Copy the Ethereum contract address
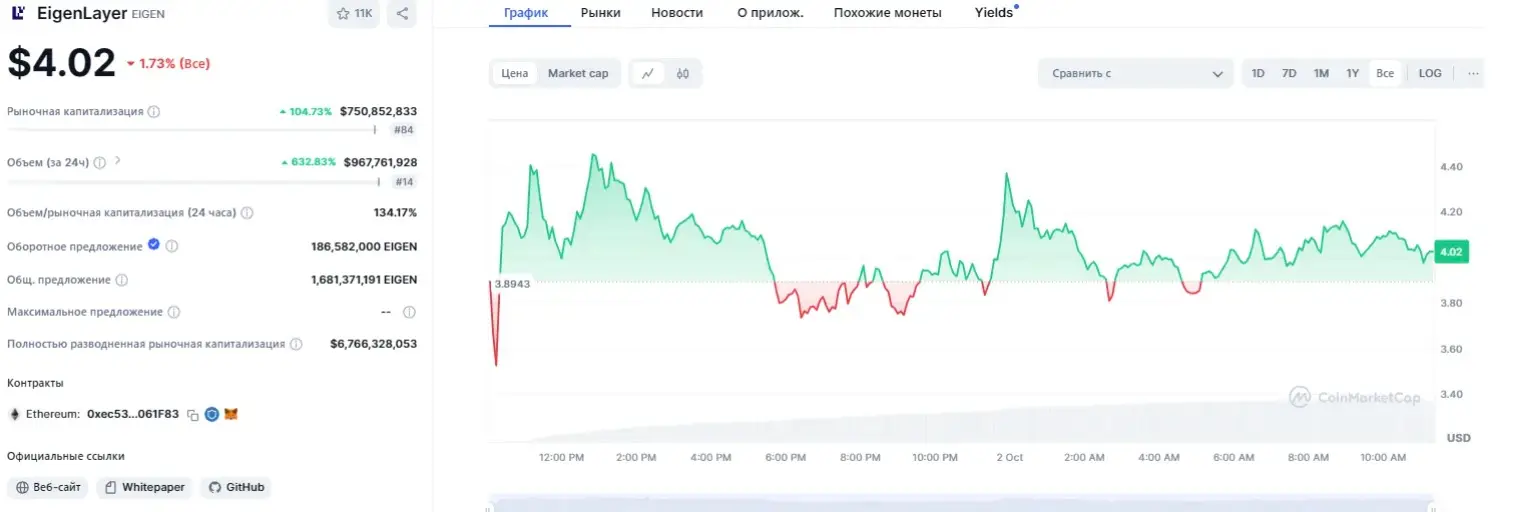The image size is (1514, 512). click(x=193, y=414)
